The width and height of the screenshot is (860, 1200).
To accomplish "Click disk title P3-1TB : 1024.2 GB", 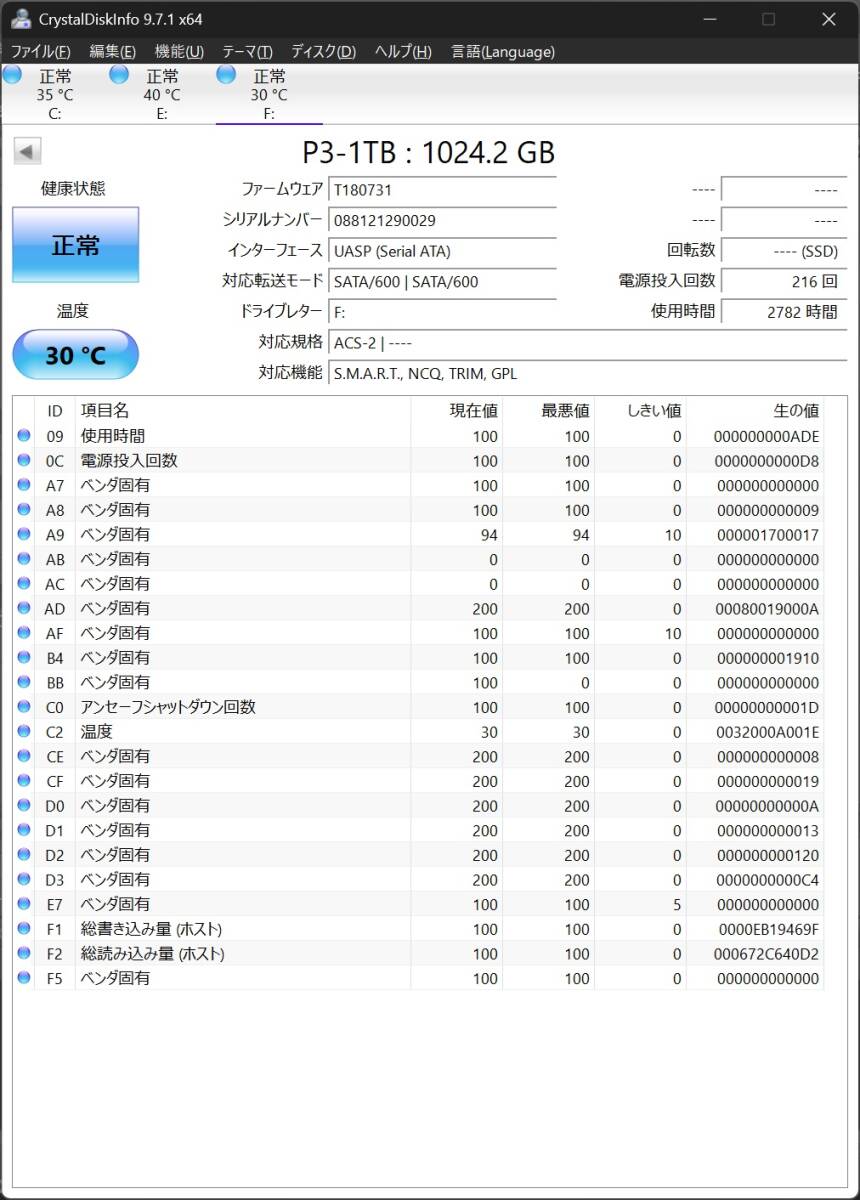I will click(428, 152).
